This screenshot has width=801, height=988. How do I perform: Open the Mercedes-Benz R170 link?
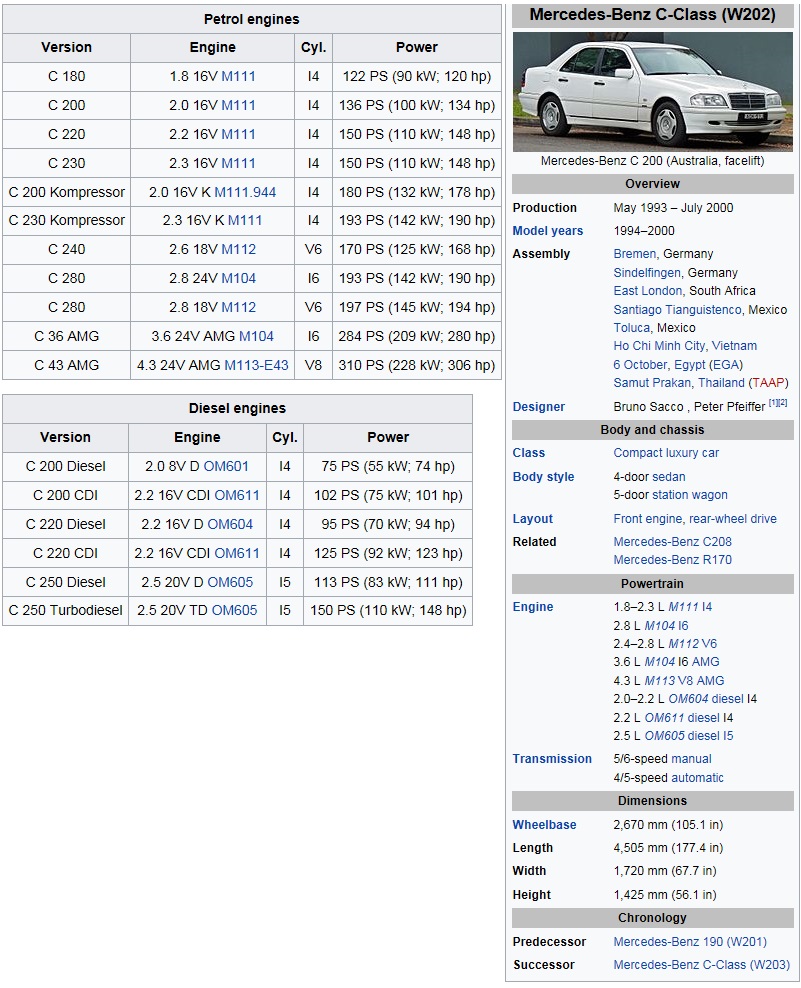(x=672, y=560)
